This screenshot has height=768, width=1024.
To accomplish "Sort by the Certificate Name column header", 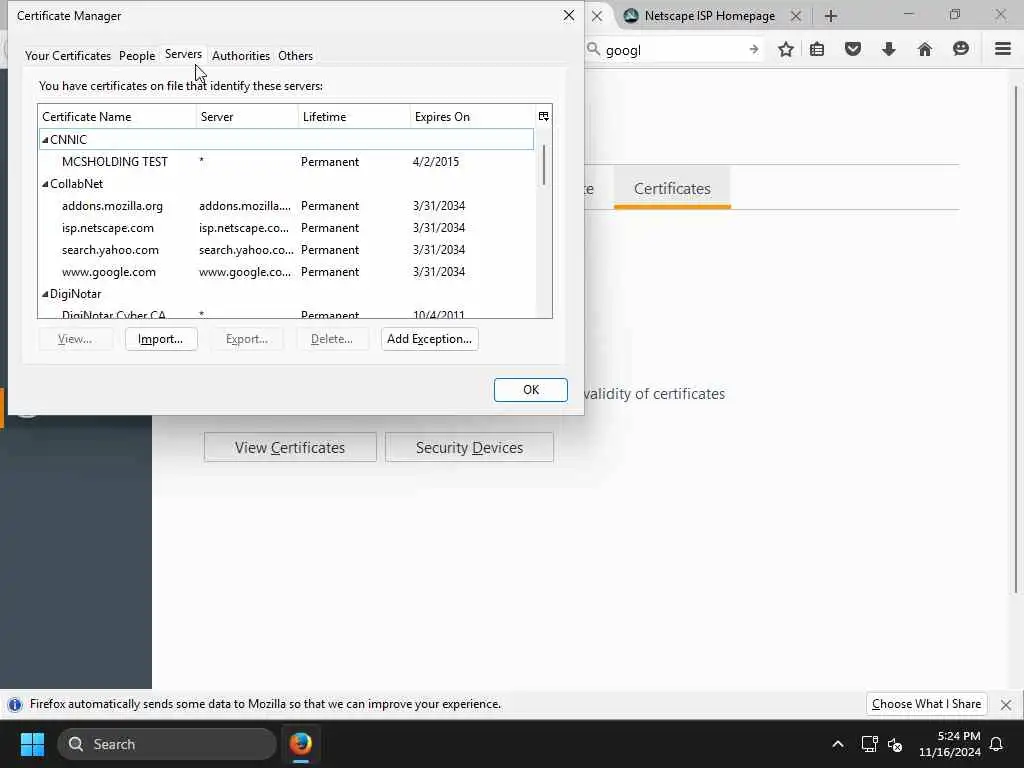I will [117, 116].
